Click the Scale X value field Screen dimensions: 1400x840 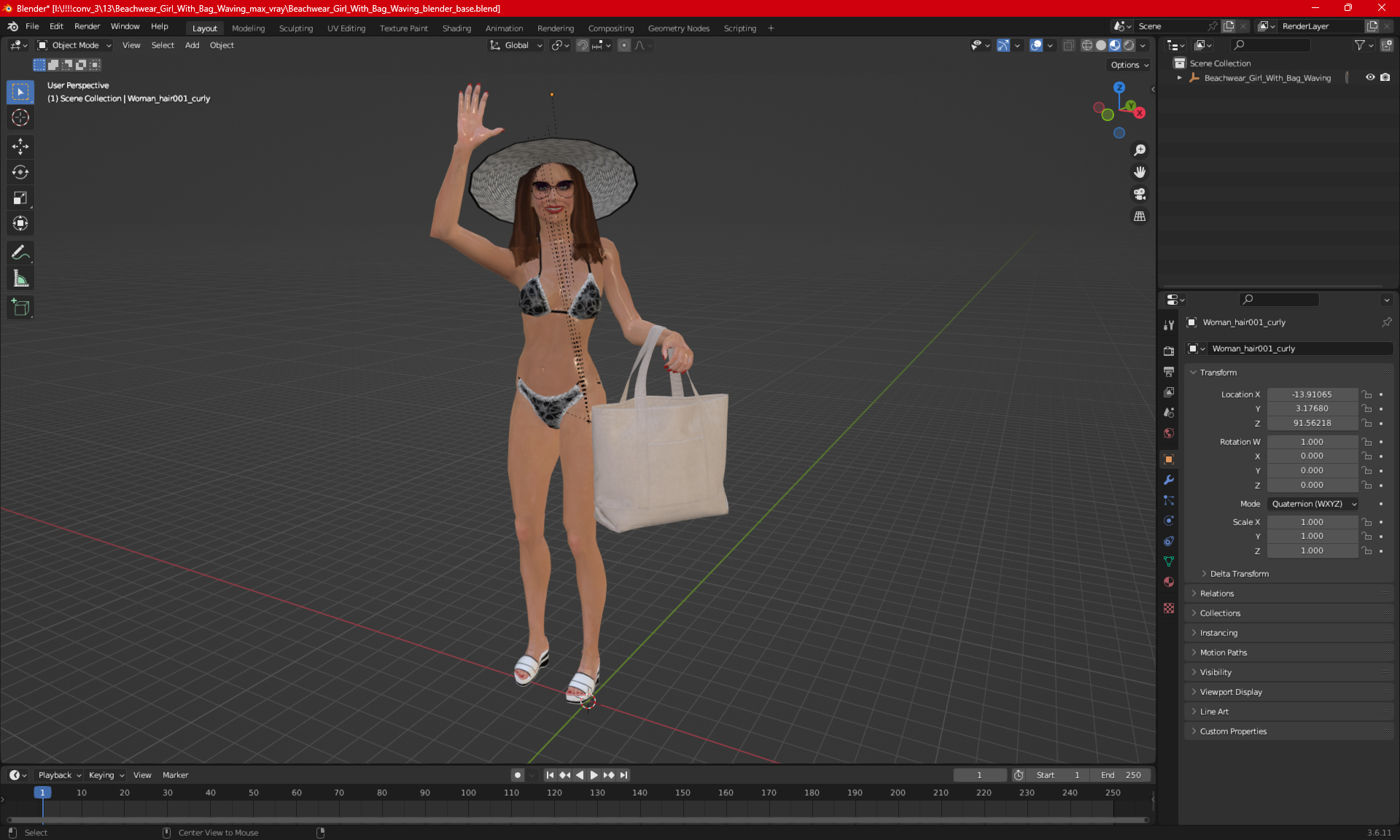[x=1311, y=522]
